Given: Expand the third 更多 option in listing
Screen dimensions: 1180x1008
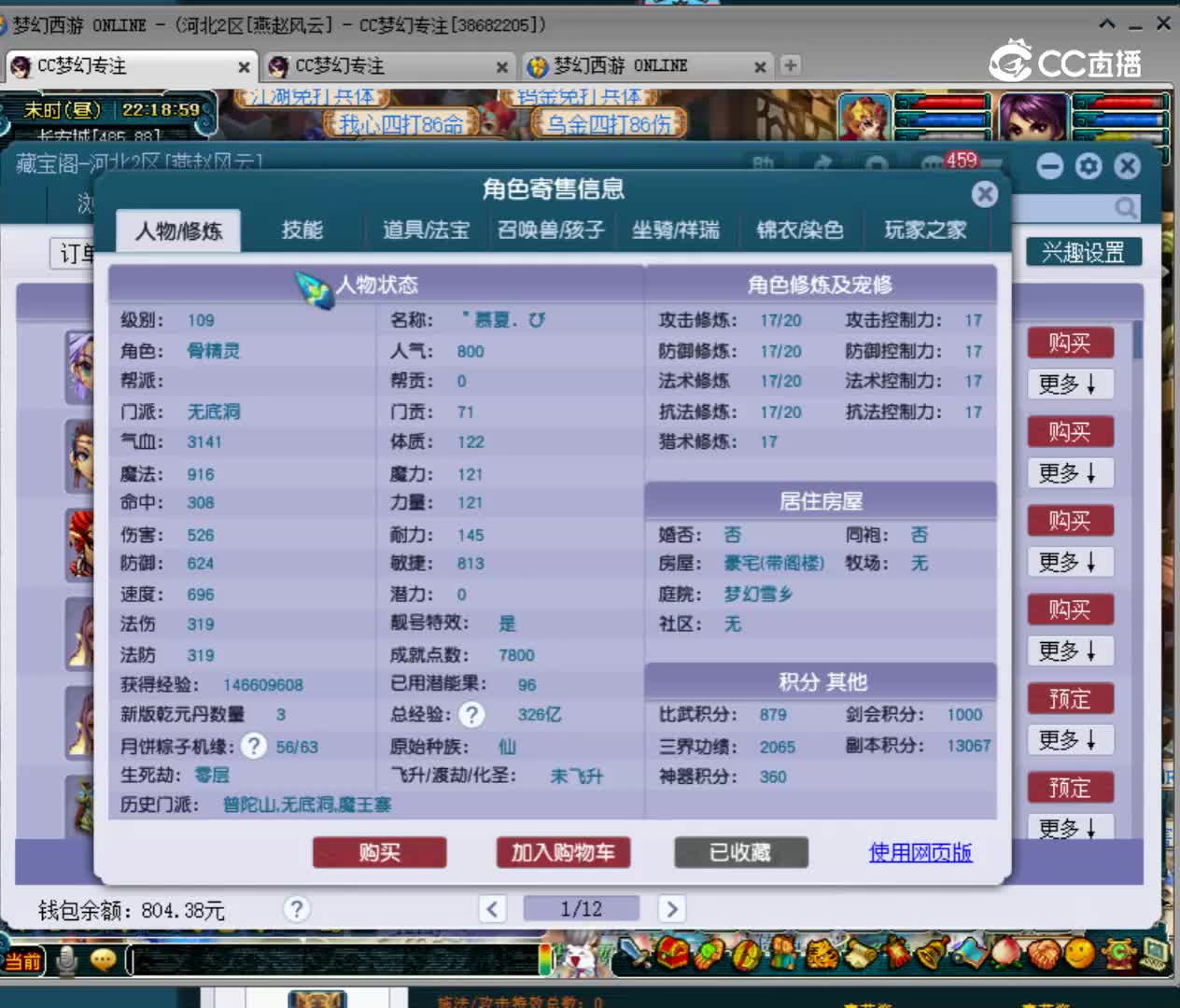Looking at the screenshot, I should [1070, 562].
